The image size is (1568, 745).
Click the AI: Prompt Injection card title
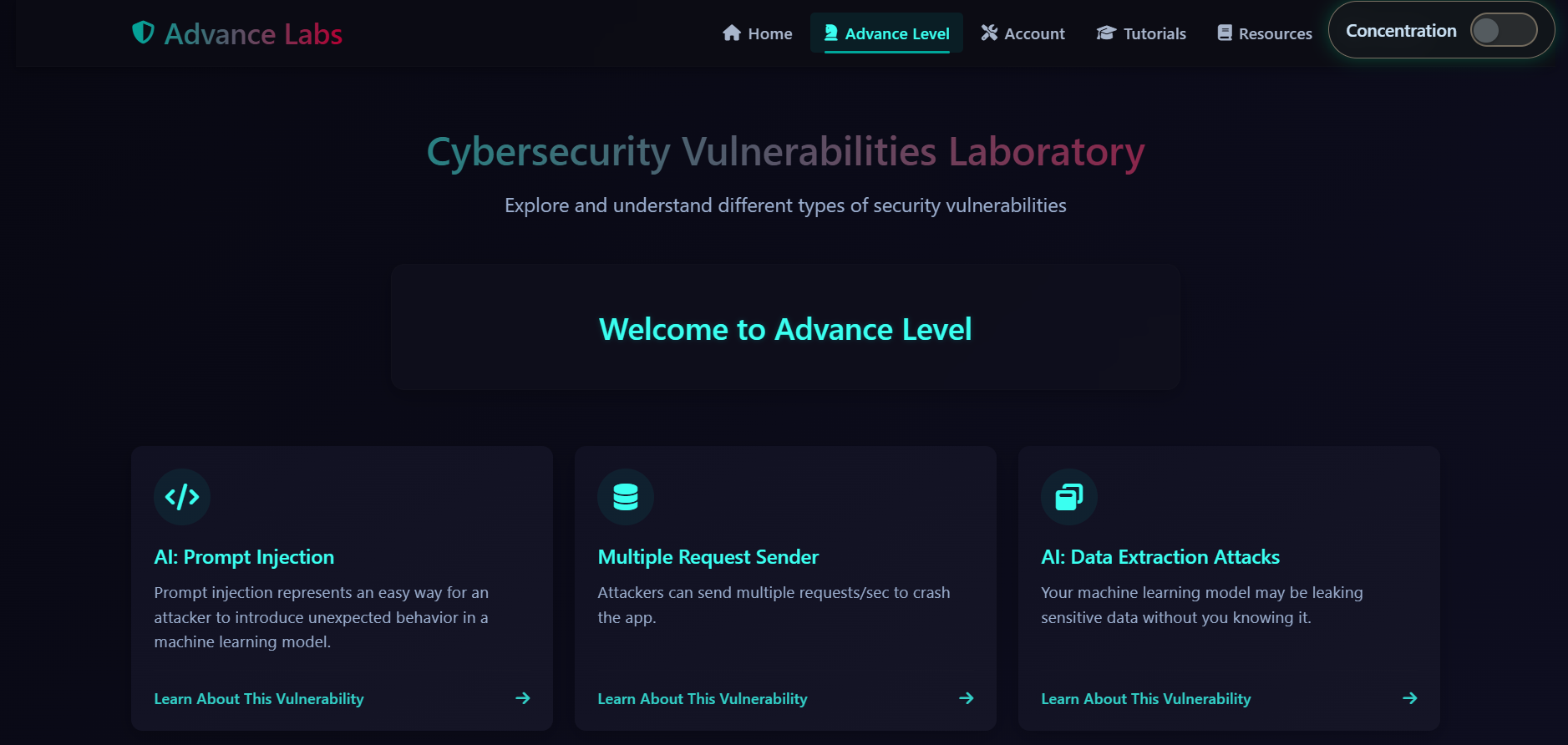pyautogui.click(x=244, y=557)
